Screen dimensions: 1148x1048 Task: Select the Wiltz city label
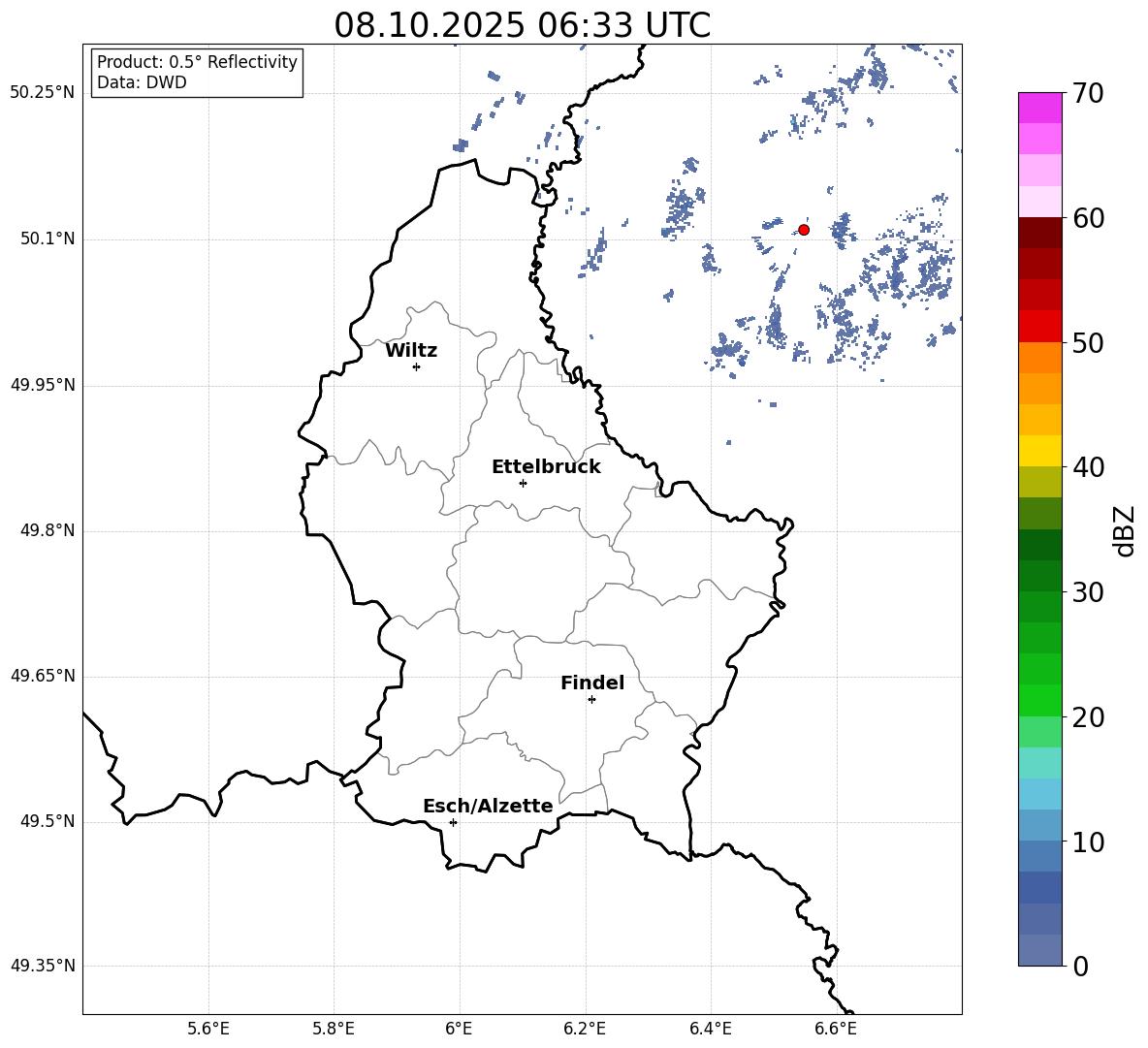click(411, 351)
